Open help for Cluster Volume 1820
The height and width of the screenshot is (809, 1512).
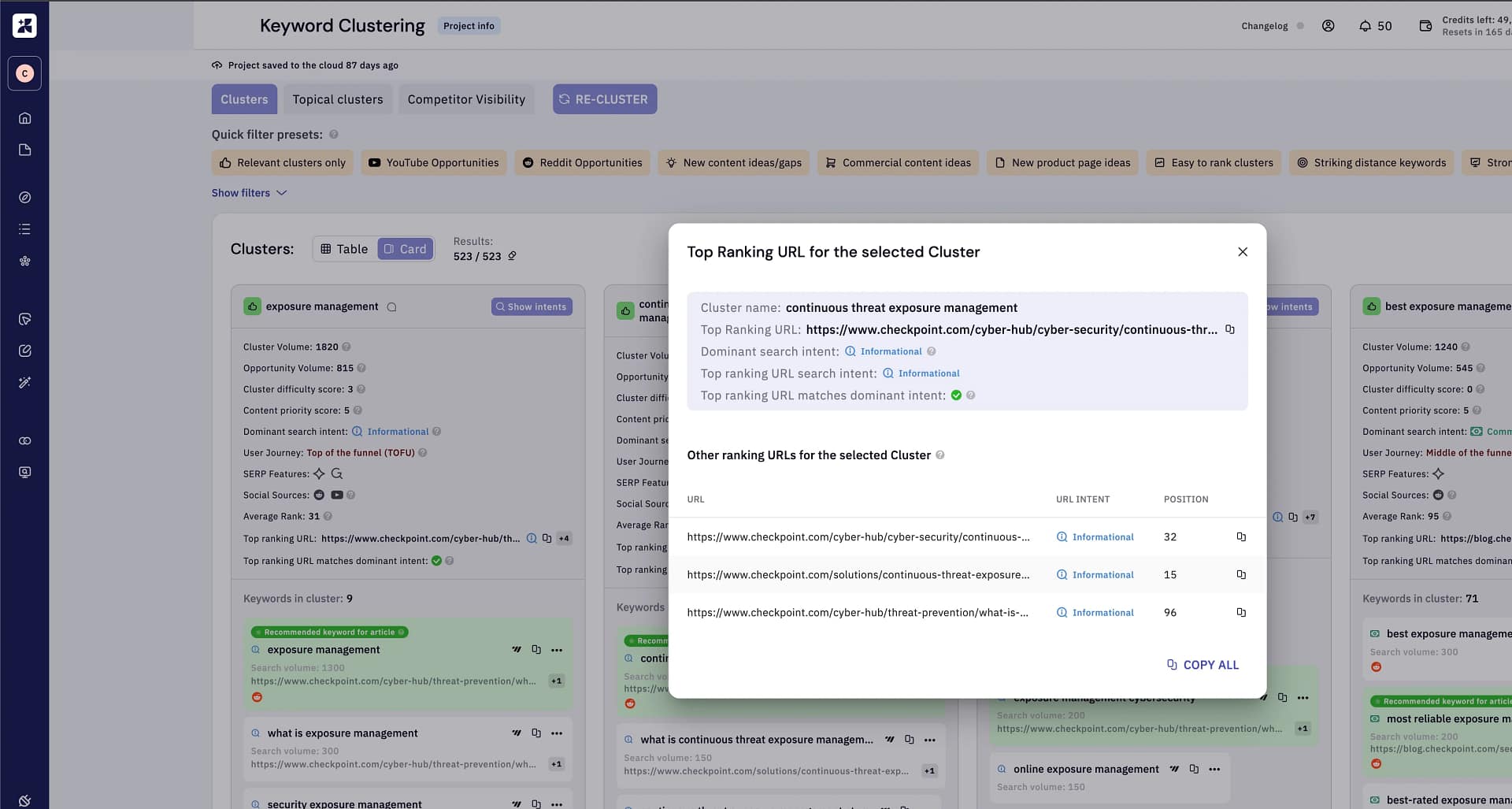coord(346,347)
